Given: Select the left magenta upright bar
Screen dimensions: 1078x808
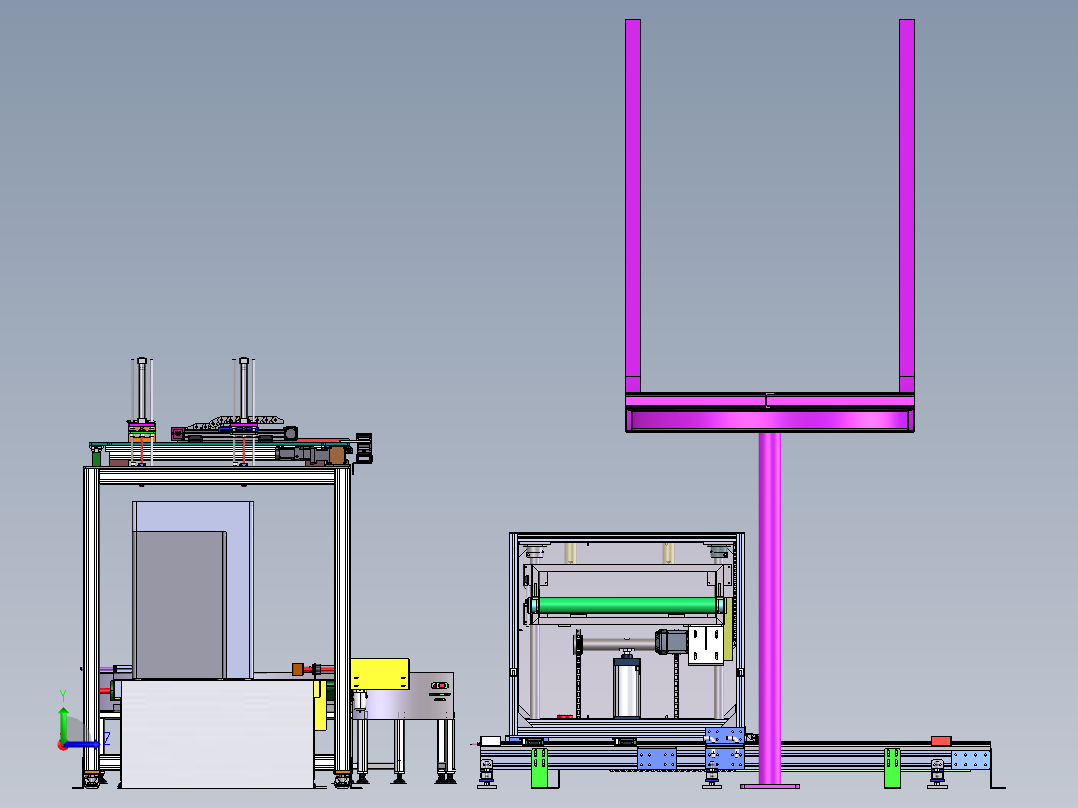Looking at the screenshot, I should click(x=633, y=206).
